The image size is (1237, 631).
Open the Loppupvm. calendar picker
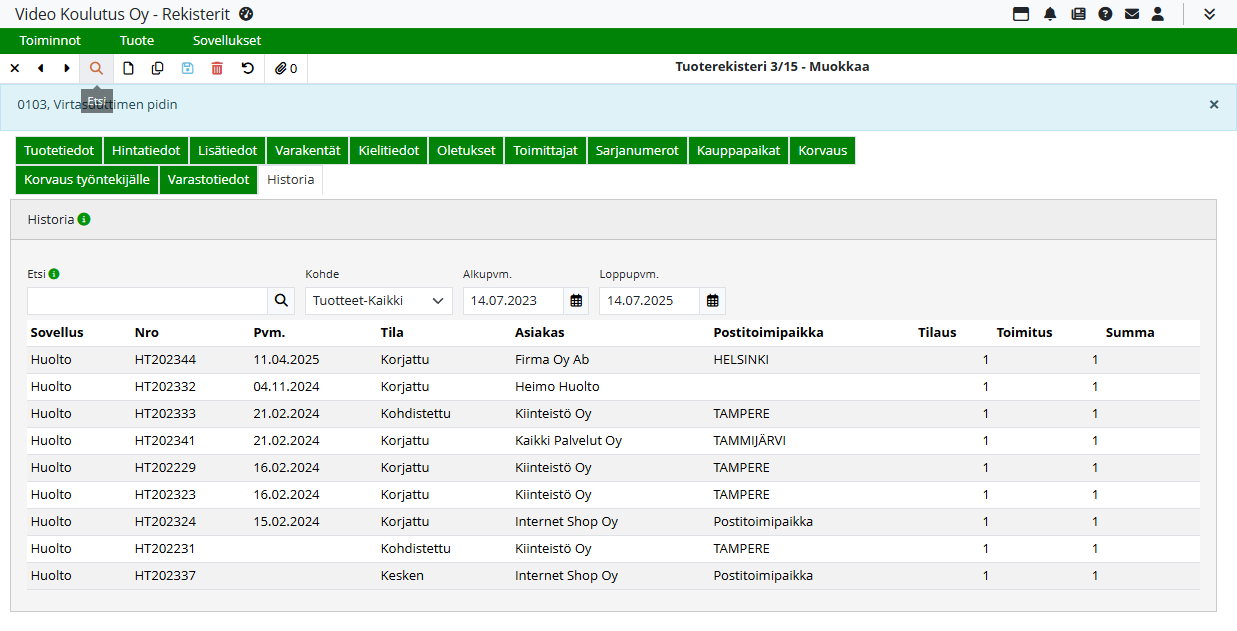(712, 301)
